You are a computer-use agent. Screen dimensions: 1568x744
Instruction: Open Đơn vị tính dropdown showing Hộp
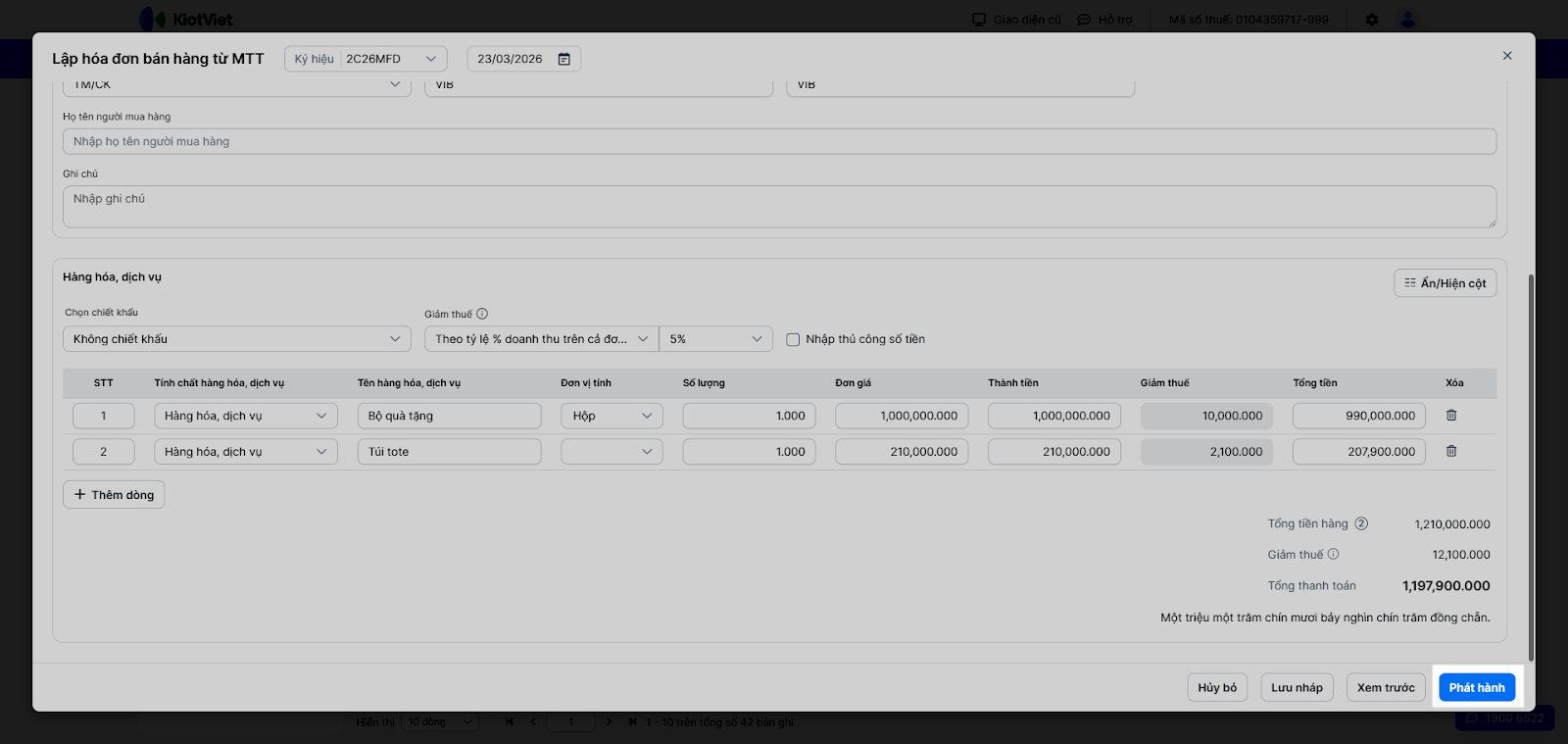coord(612,416)
